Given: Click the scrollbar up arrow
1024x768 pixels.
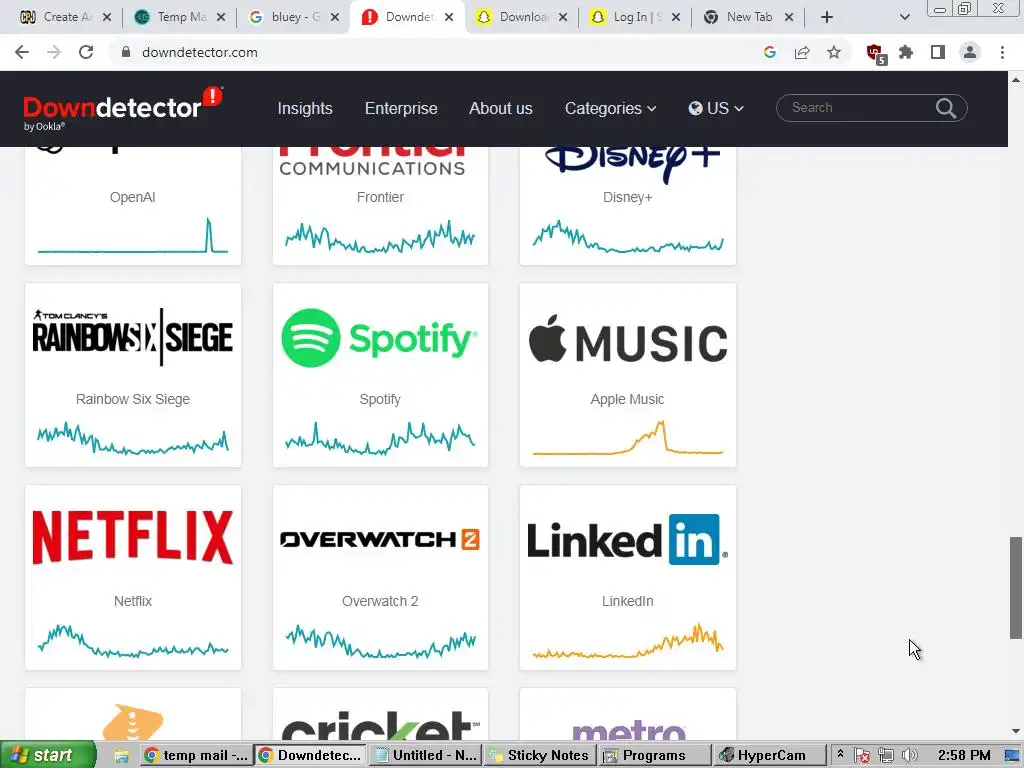Looking at the screenshot, I should pyautogui.click(x=1016, y=80).
